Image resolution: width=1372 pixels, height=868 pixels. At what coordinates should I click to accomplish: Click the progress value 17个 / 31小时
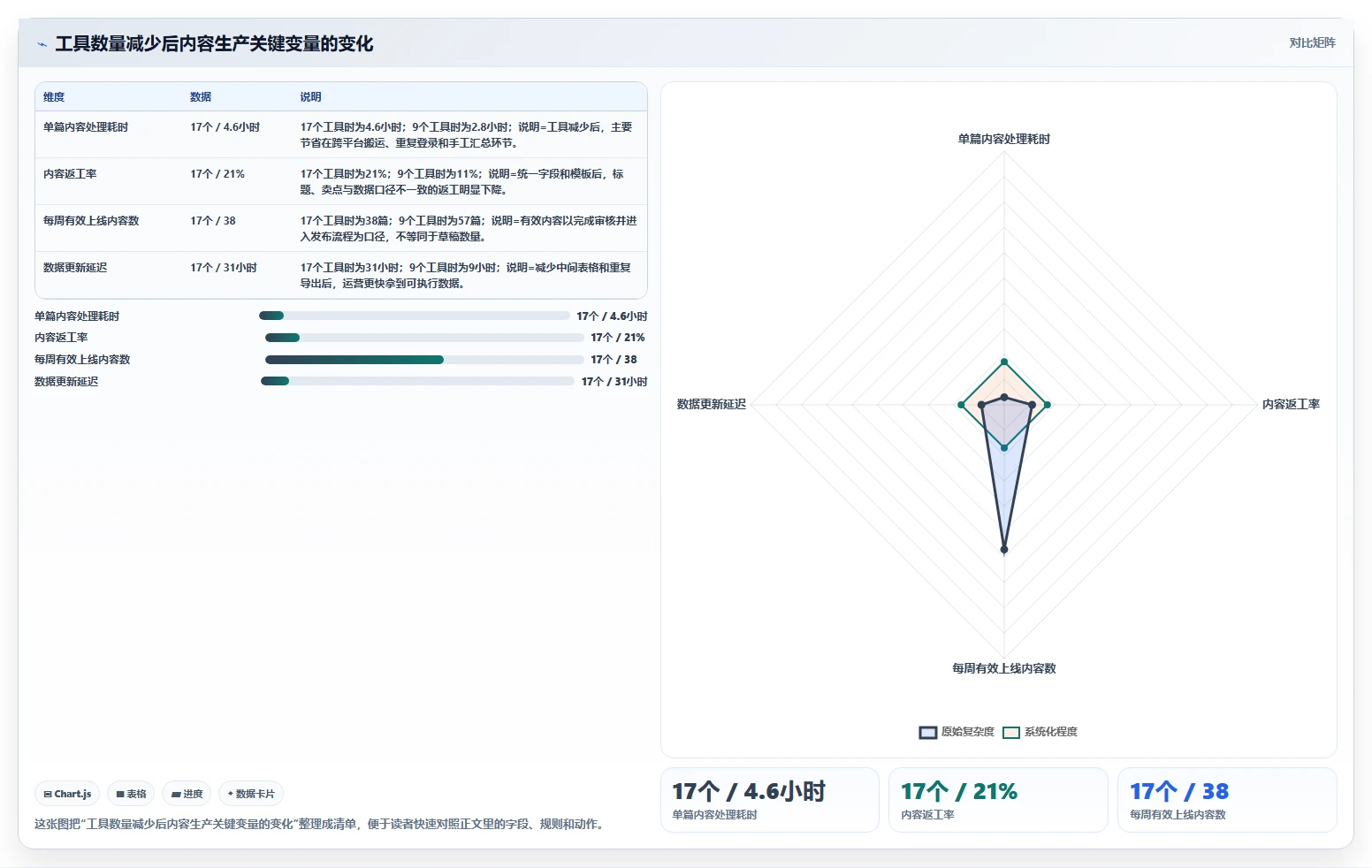pos(614,382)
